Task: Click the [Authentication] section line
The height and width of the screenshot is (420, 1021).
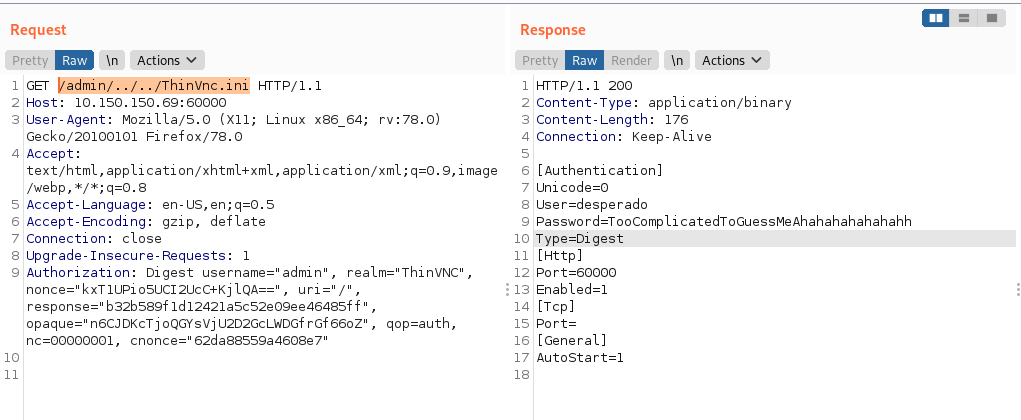Action: point(599,171)
